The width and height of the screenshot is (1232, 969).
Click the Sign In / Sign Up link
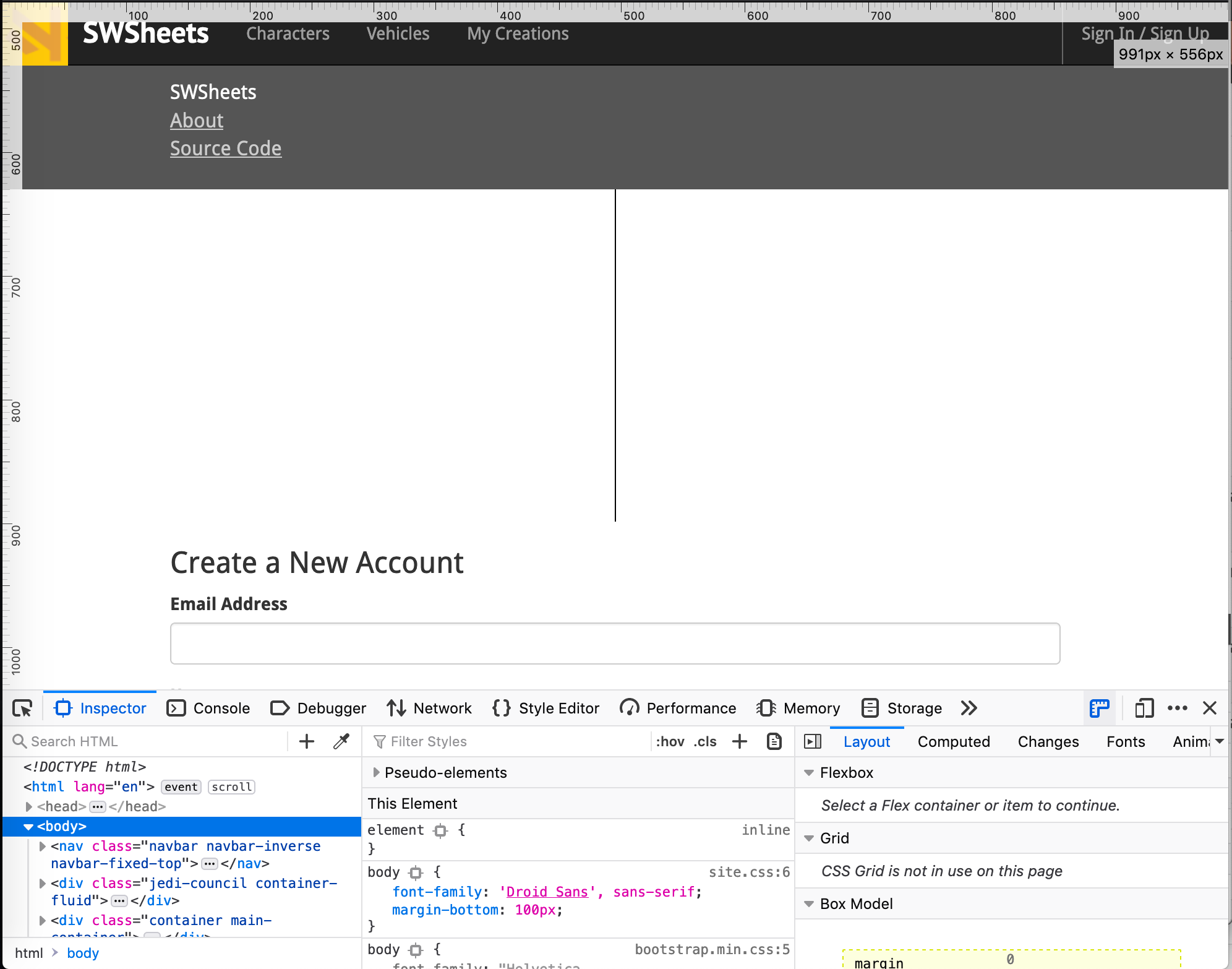tap(1145, 33)
